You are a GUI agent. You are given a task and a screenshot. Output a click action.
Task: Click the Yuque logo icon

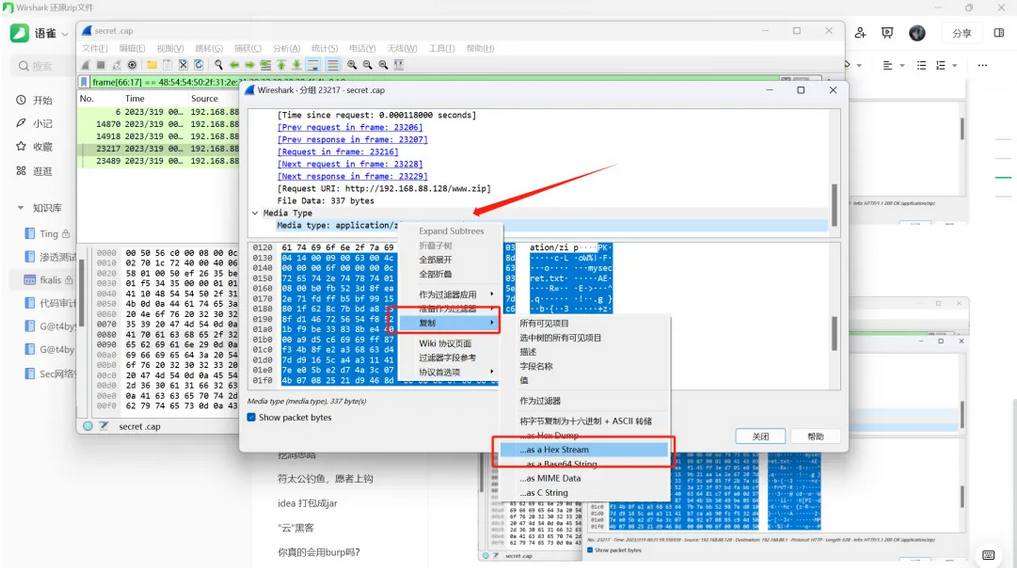coord(19,33)
